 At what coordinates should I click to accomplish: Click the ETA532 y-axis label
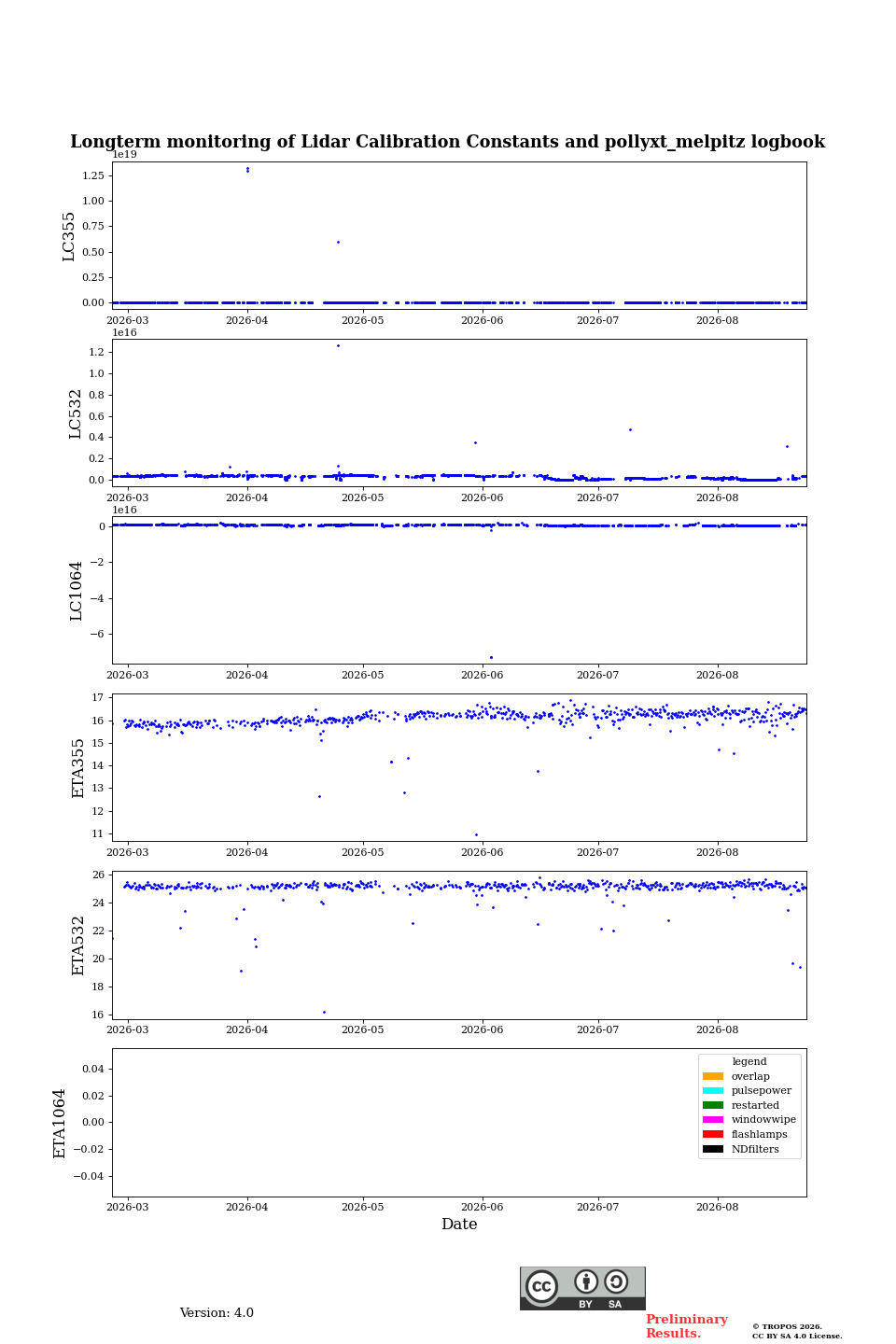(78, 945)
